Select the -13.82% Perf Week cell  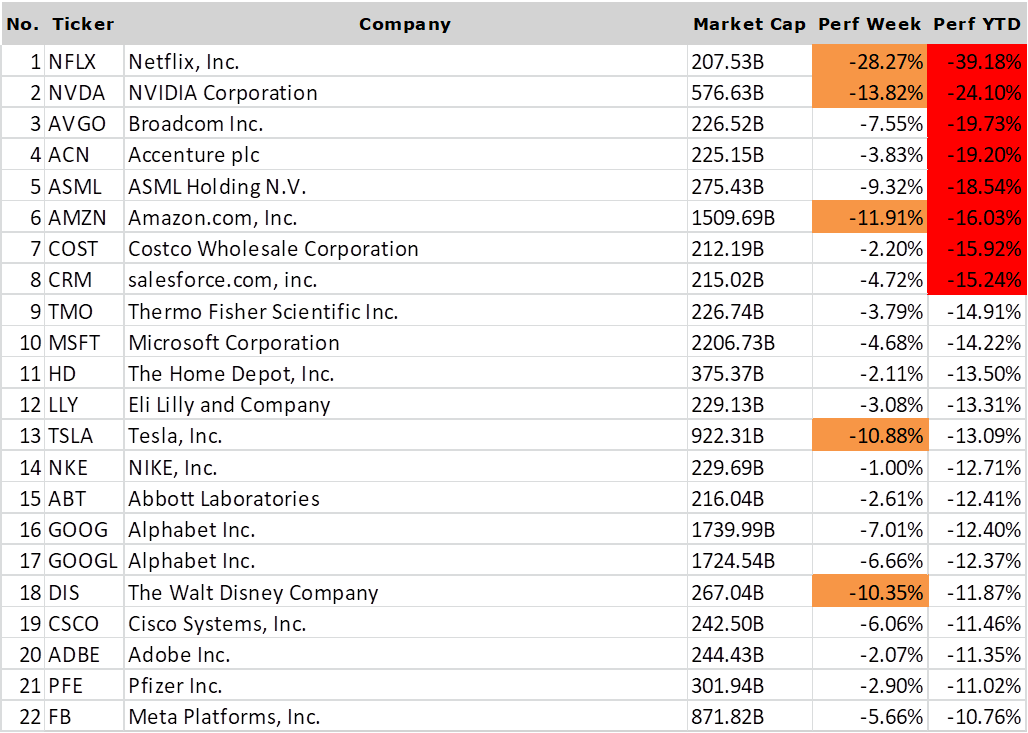(x=870, y=92)
